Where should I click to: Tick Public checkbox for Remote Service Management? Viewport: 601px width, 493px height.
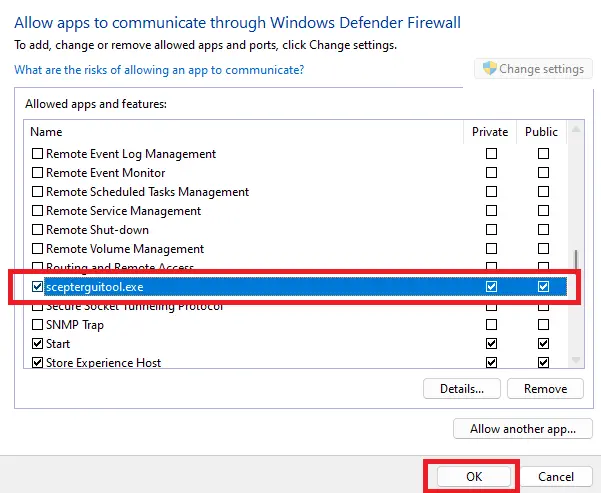pos(543,210)
